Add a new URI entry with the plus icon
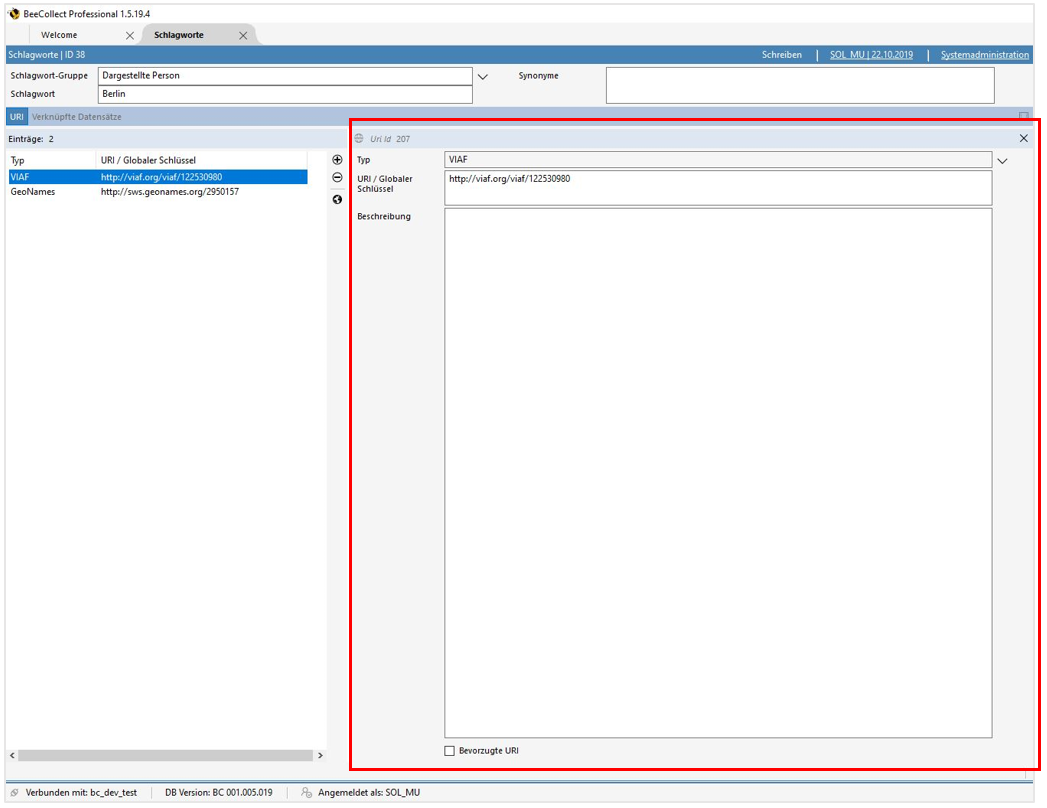Screen dimensions: 1047x808 pos(336,159)
